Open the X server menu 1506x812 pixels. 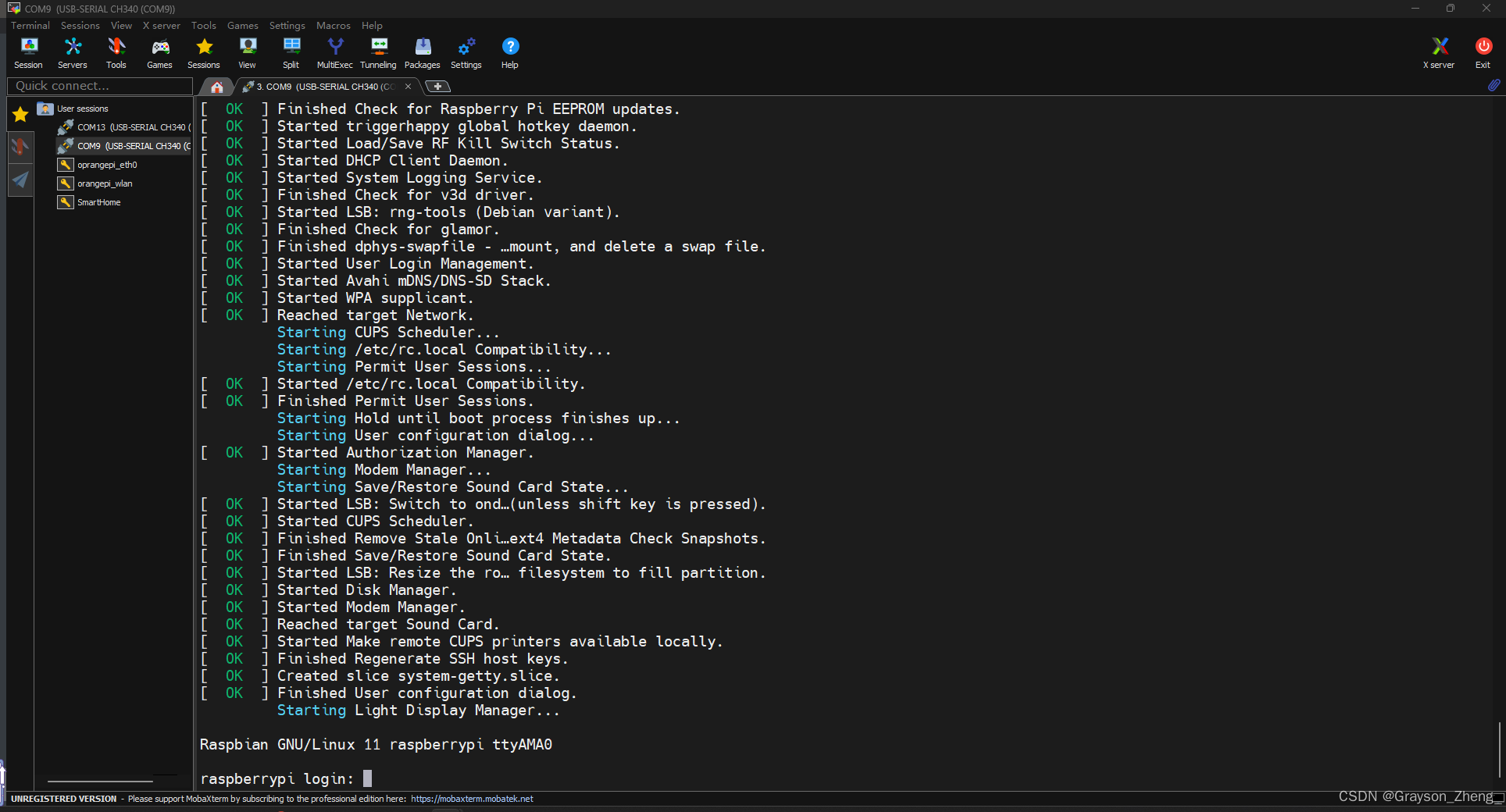(162, 26)
